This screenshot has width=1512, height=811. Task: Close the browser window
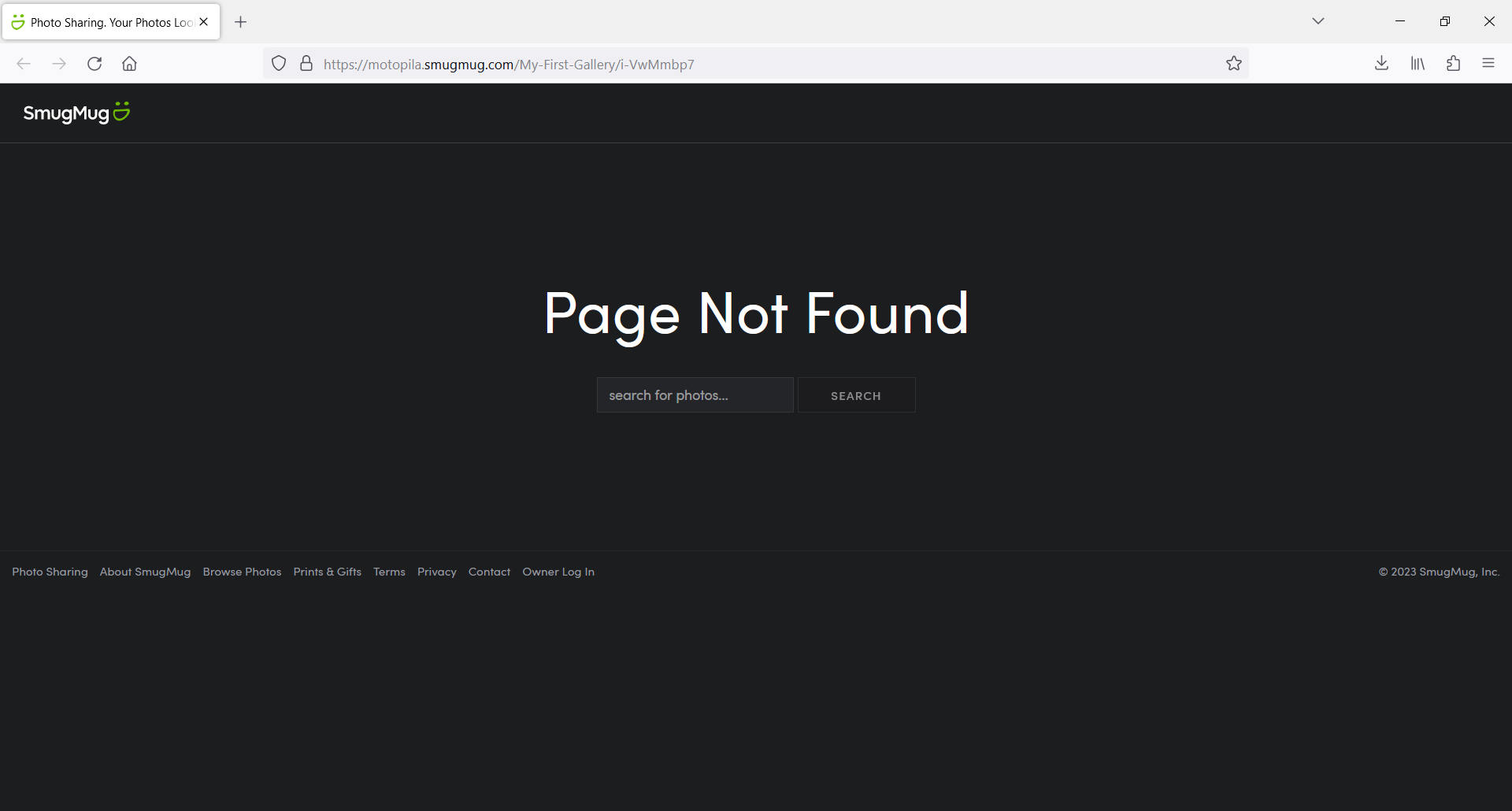point(1489,21)
